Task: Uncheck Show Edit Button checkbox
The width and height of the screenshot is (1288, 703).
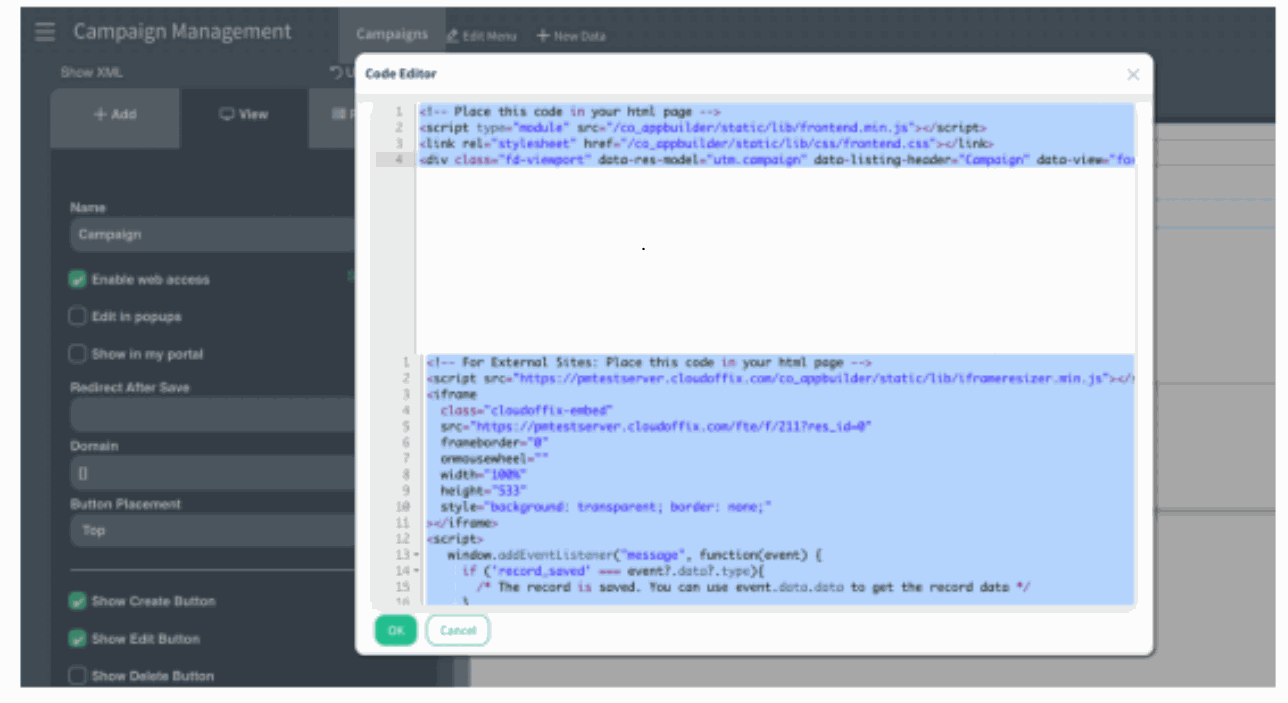Action: pos(77,639)
